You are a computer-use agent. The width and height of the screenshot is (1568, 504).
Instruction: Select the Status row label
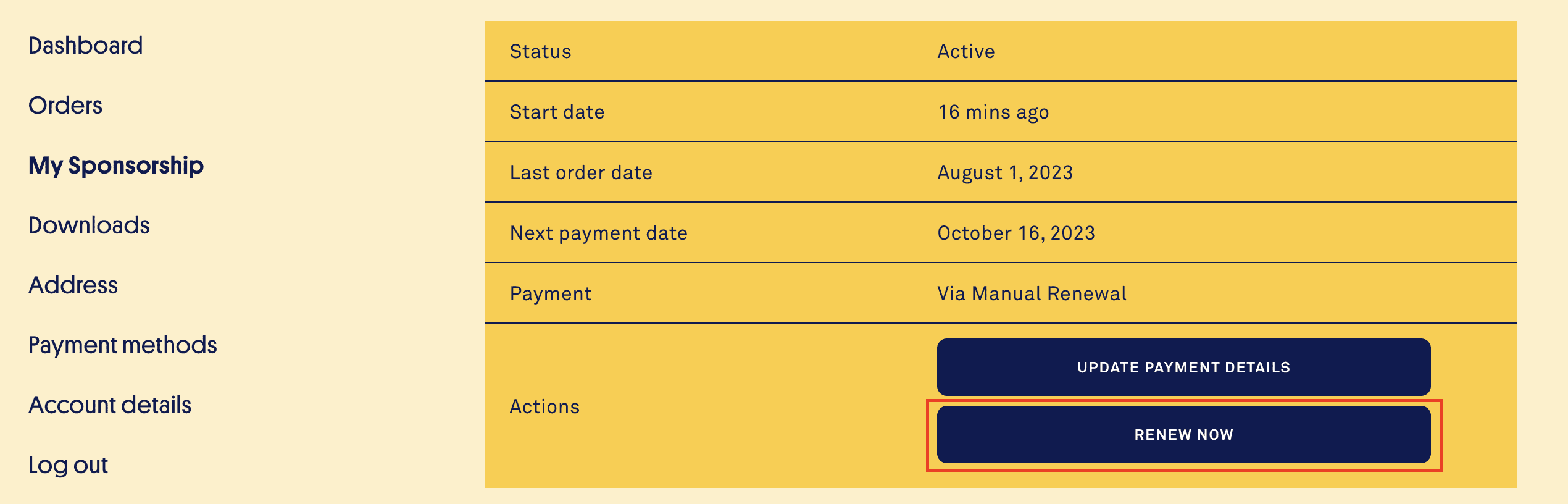click(540, 51)
